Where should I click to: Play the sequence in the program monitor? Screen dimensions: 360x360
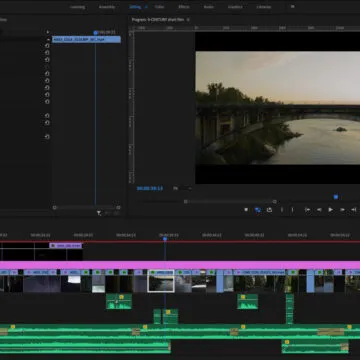point(330,210)
